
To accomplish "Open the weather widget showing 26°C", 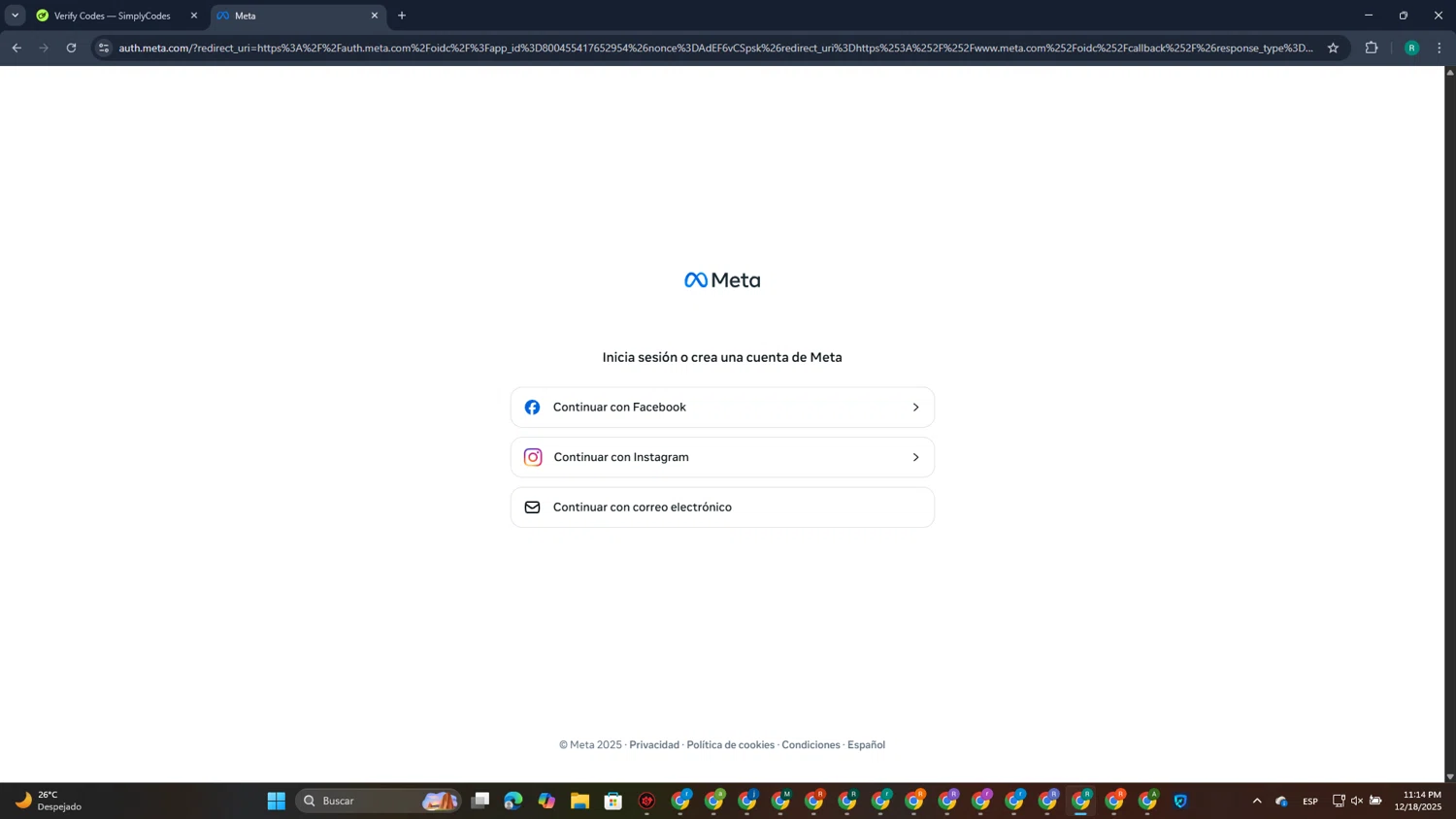I will coord(49,801).
